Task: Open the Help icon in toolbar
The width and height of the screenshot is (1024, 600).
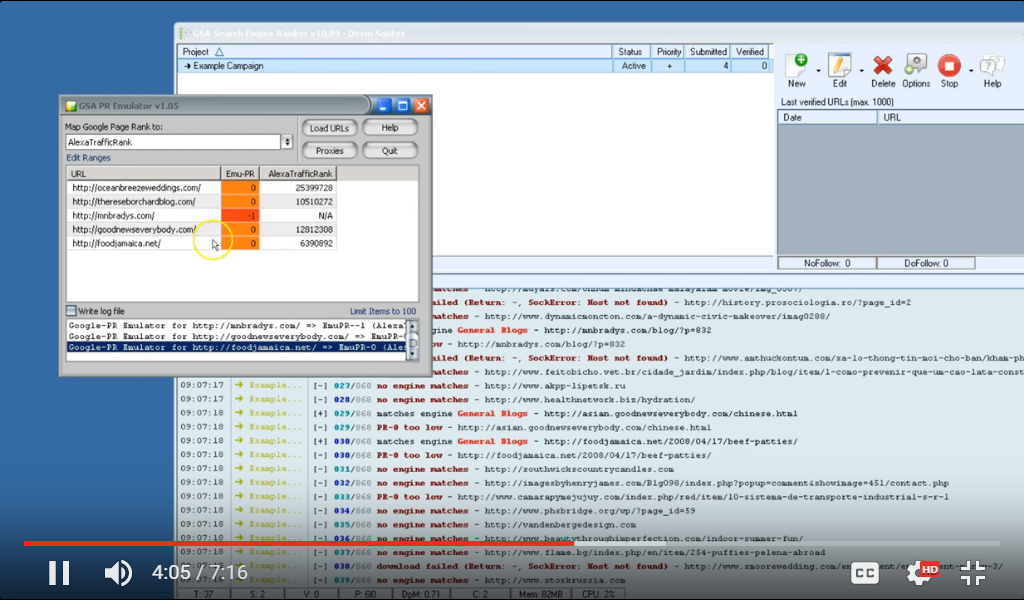Action: click(x=992, y=71)
